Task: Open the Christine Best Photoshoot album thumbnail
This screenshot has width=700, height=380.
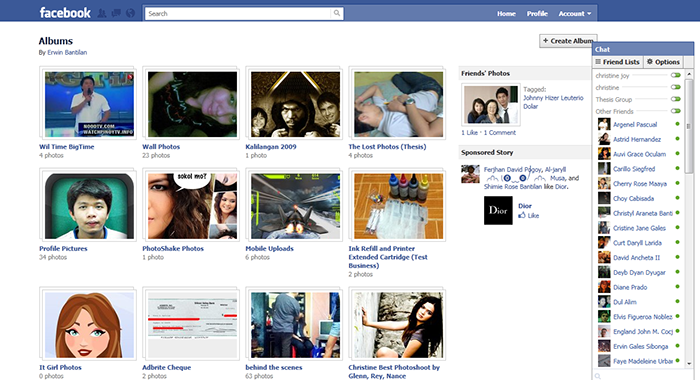Action: click(398, 325)
